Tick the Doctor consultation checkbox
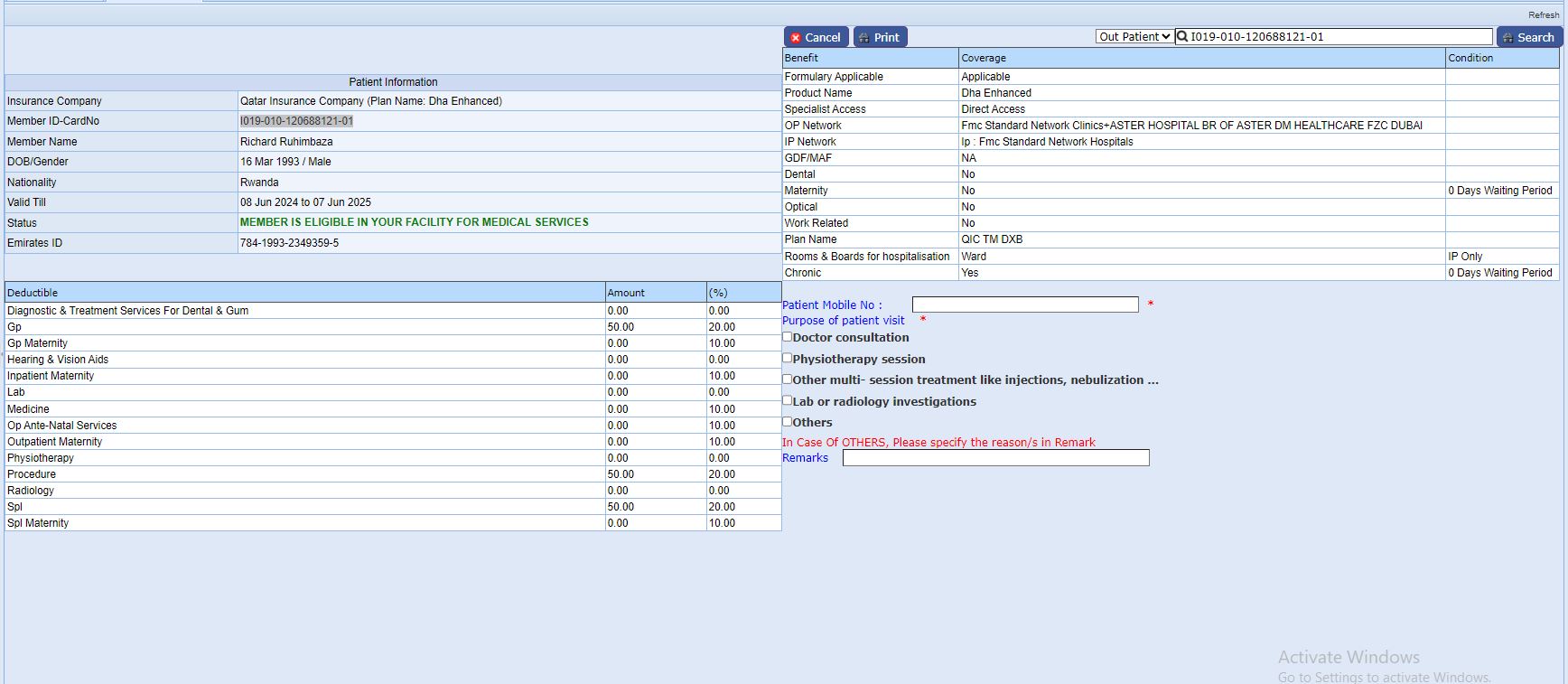 point(788,337)
